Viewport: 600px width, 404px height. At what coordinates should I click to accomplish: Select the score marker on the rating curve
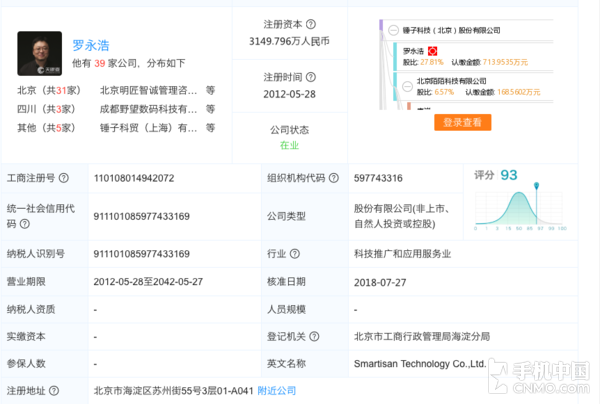click(536, 186)
